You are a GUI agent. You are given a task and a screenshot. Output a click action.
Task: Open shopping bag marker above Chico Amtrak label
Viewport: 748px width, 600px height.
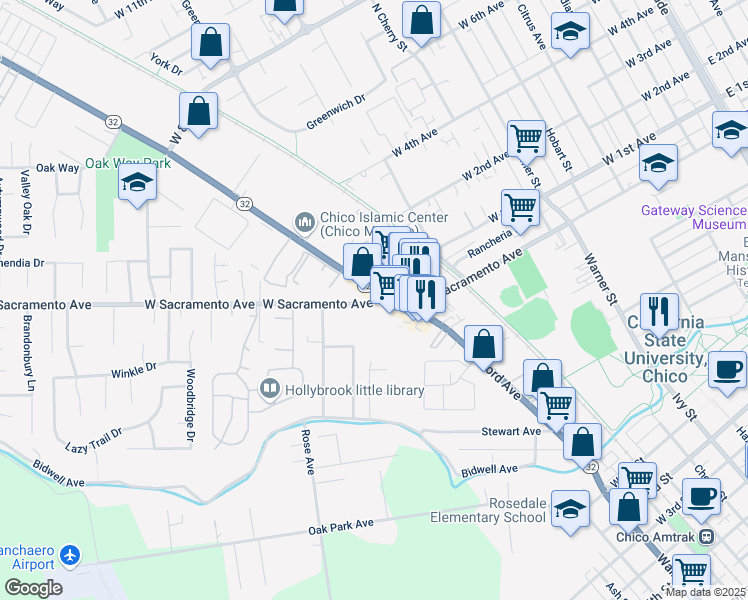tap(628, 509)
